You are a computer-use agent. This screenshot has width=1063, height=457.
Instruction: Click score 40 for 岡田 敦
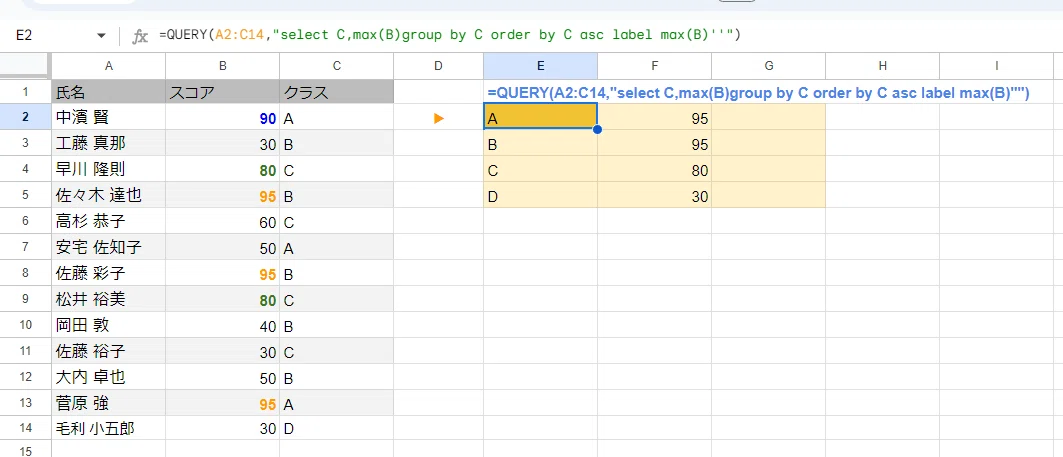pos(222,325)
